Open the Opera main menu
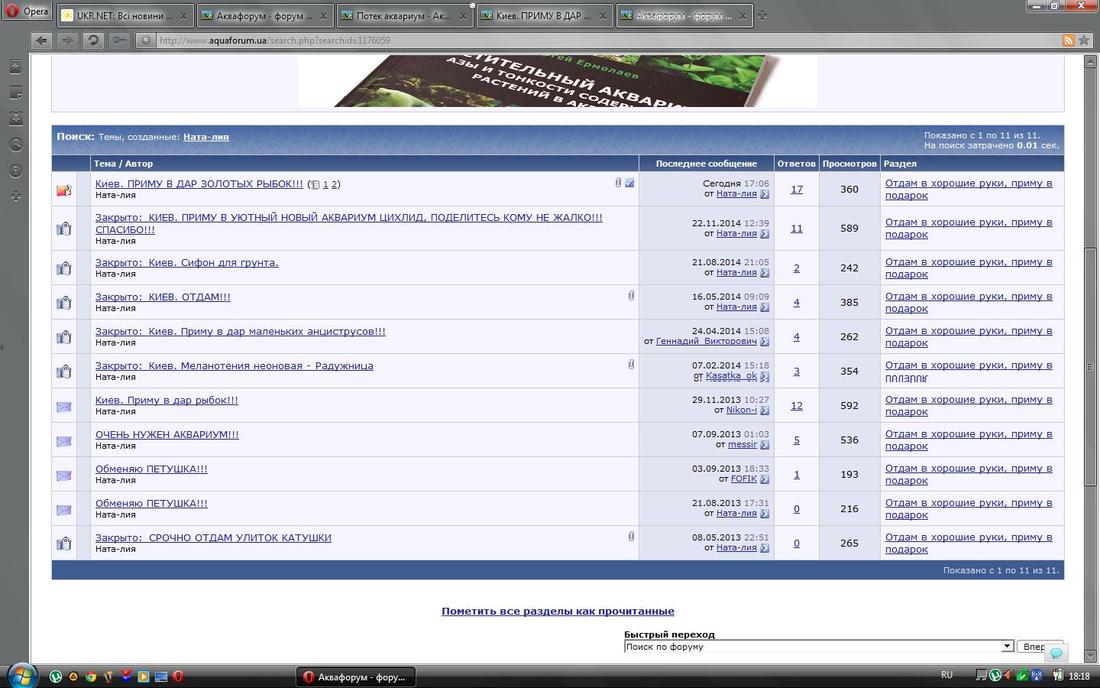Screen dimensions: 1100x688 [x=28, y=12]
